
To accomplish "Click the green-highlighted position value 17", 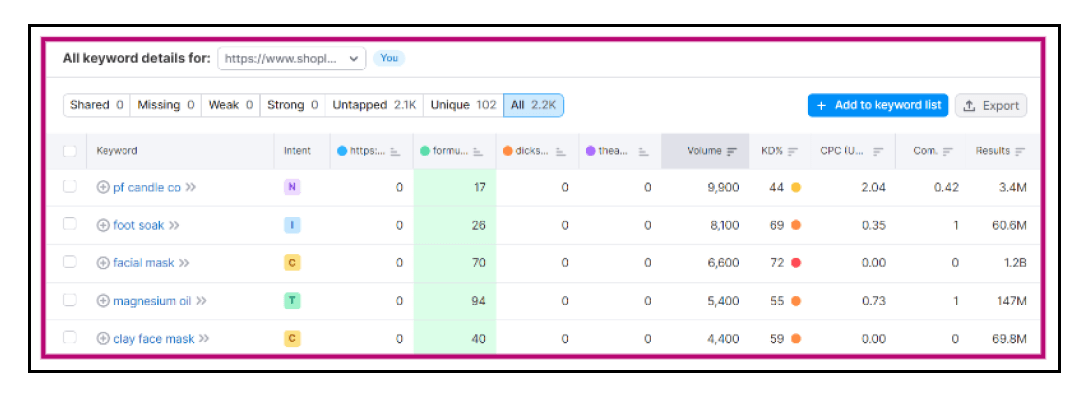I will (x=480, y=187).
